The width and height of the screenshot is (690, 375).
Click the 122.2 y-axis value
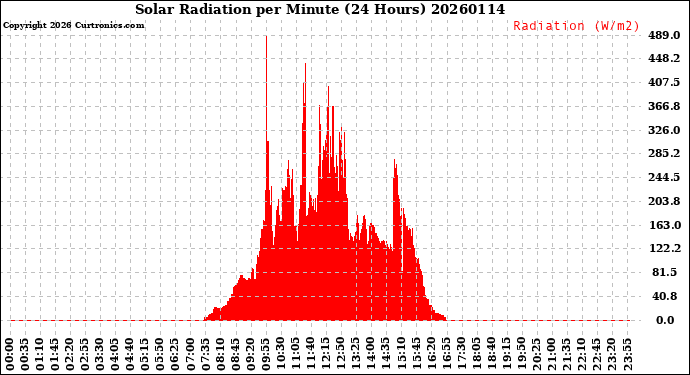pos(664,248)
